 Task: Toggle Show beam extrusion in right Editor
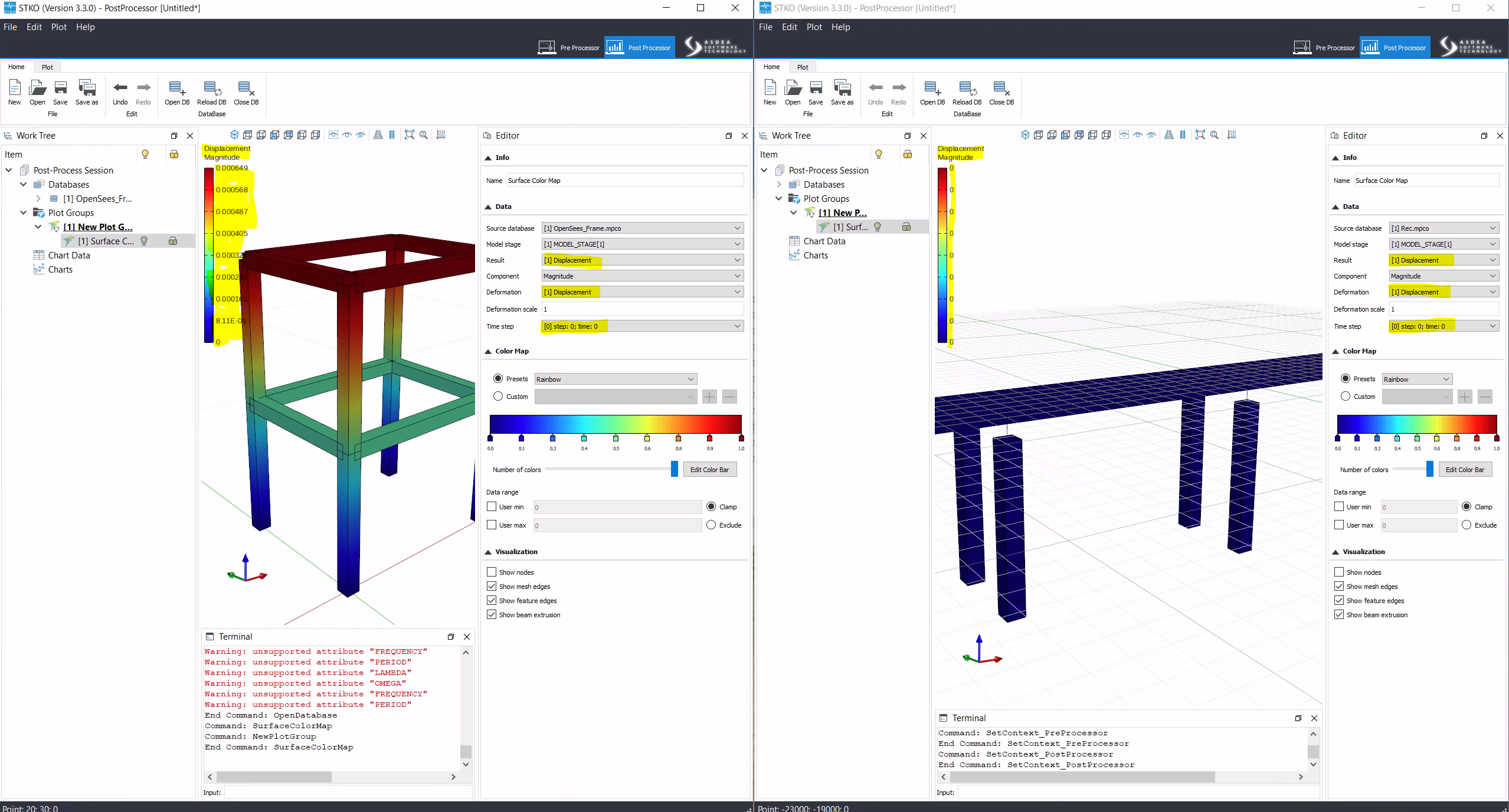point(1339,614)
